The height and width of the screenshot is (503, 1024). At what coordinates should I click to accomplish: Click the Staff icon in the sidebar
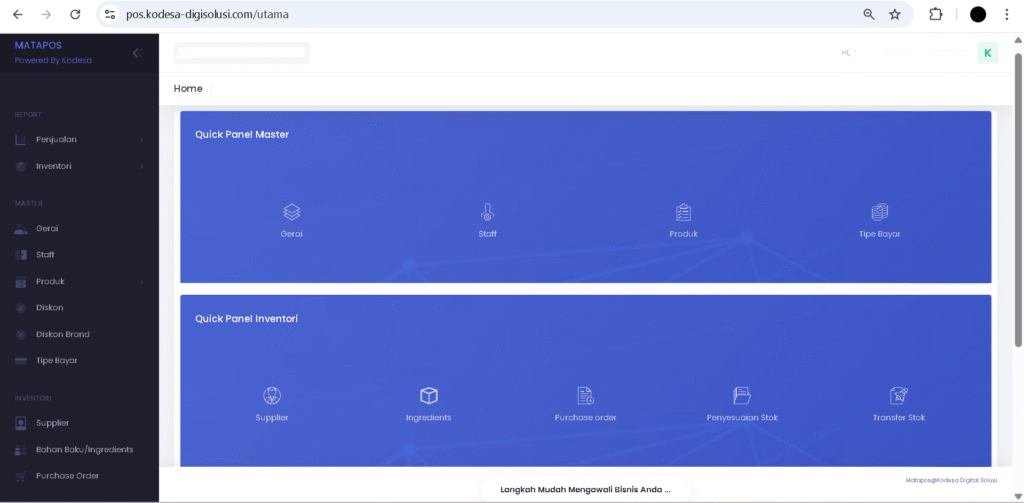21,255
